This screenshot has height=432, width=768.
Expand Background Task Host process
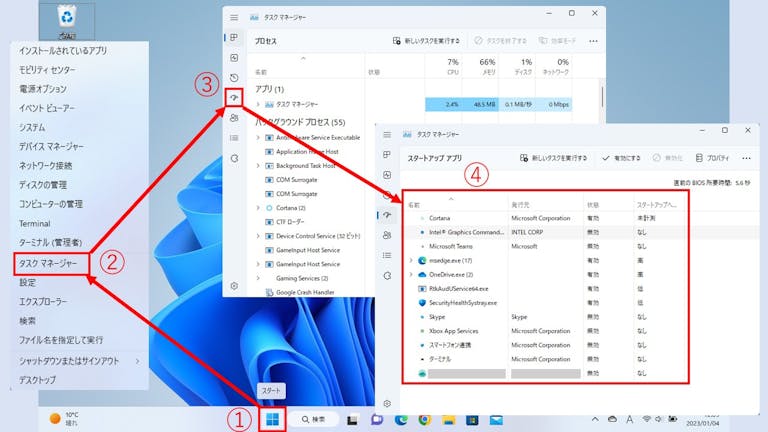258,166
